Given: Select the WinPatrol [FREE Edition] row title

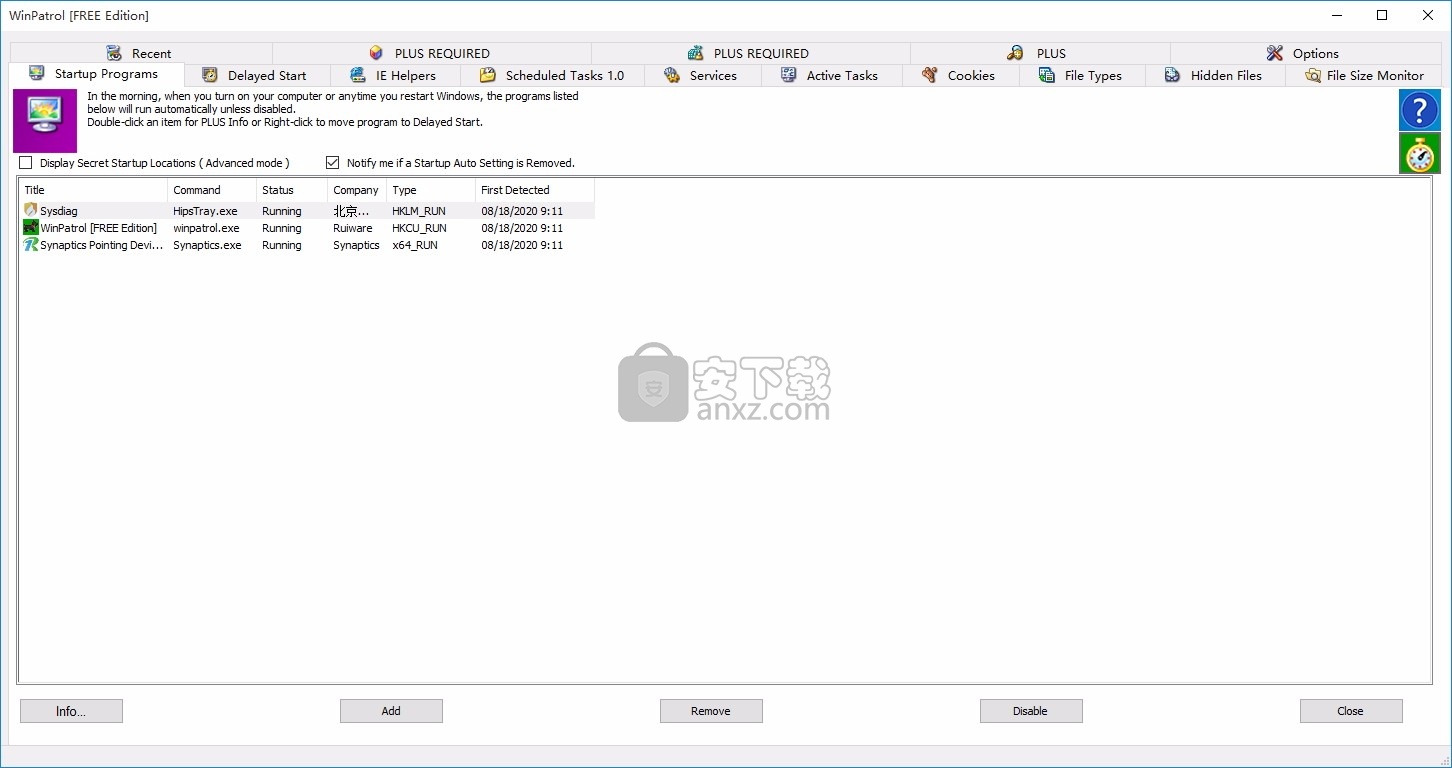Looking at the screenshot, I should (98, 228).
